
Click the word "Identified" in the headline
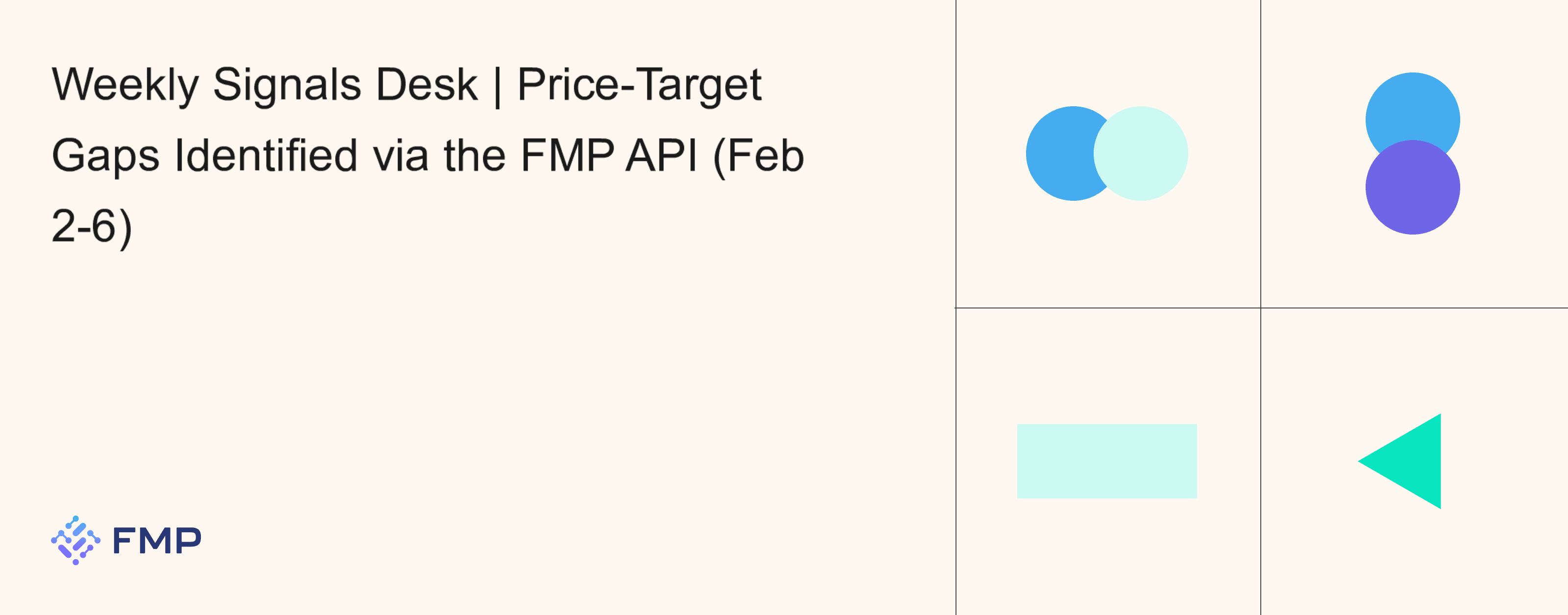(x=266, y=156)
